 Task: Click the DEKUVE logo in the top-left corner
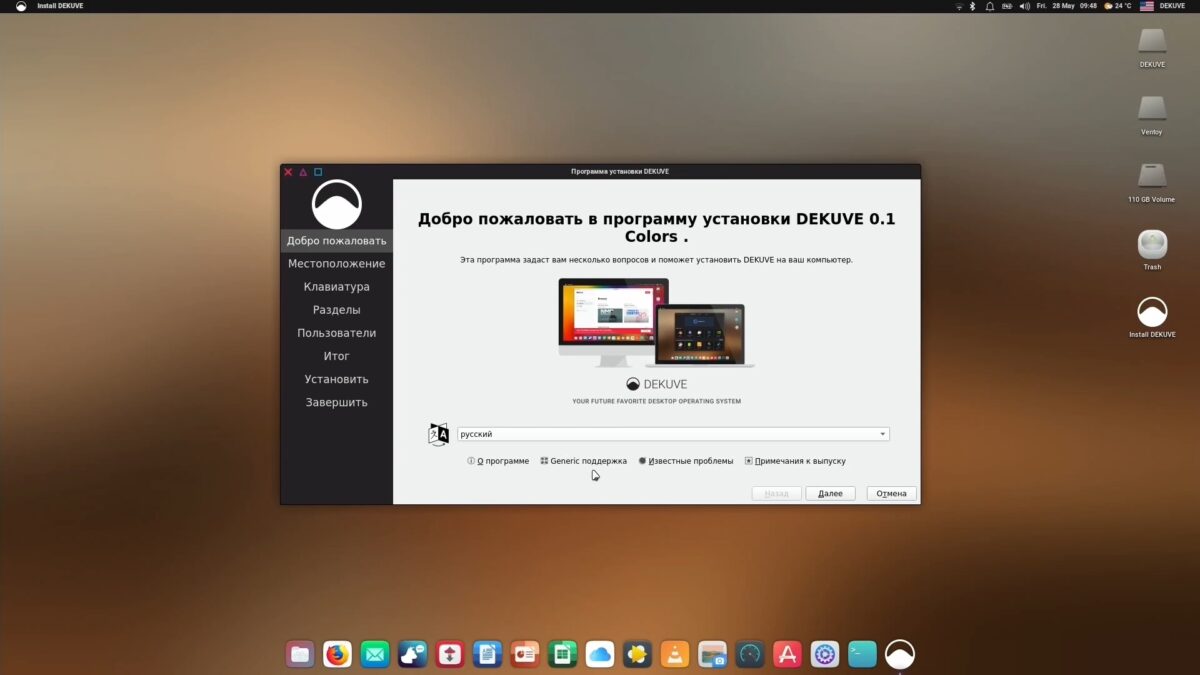[x=21, y=6]
